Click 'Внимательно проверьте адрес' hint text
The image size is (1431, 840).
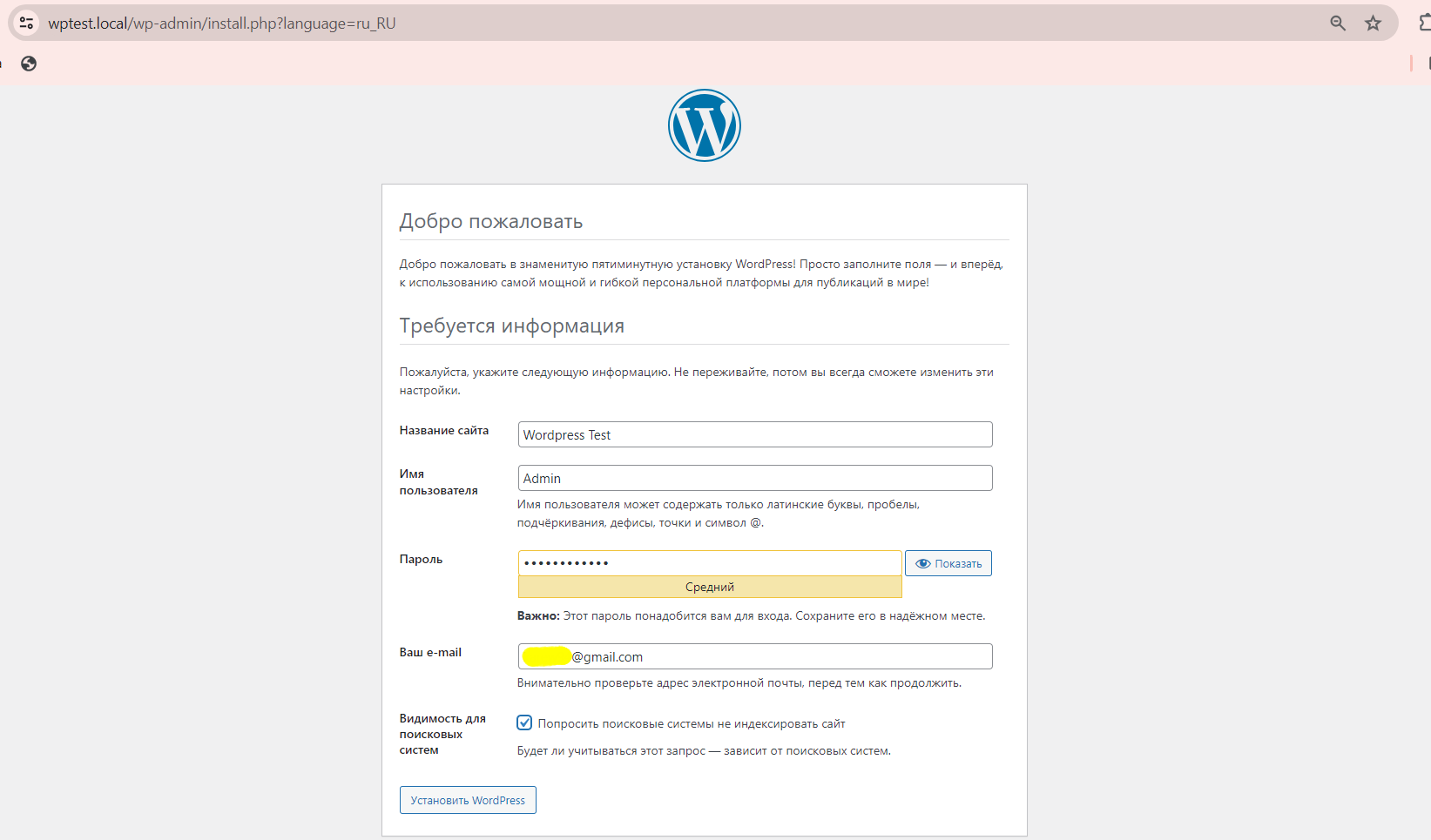coord(739,682)
